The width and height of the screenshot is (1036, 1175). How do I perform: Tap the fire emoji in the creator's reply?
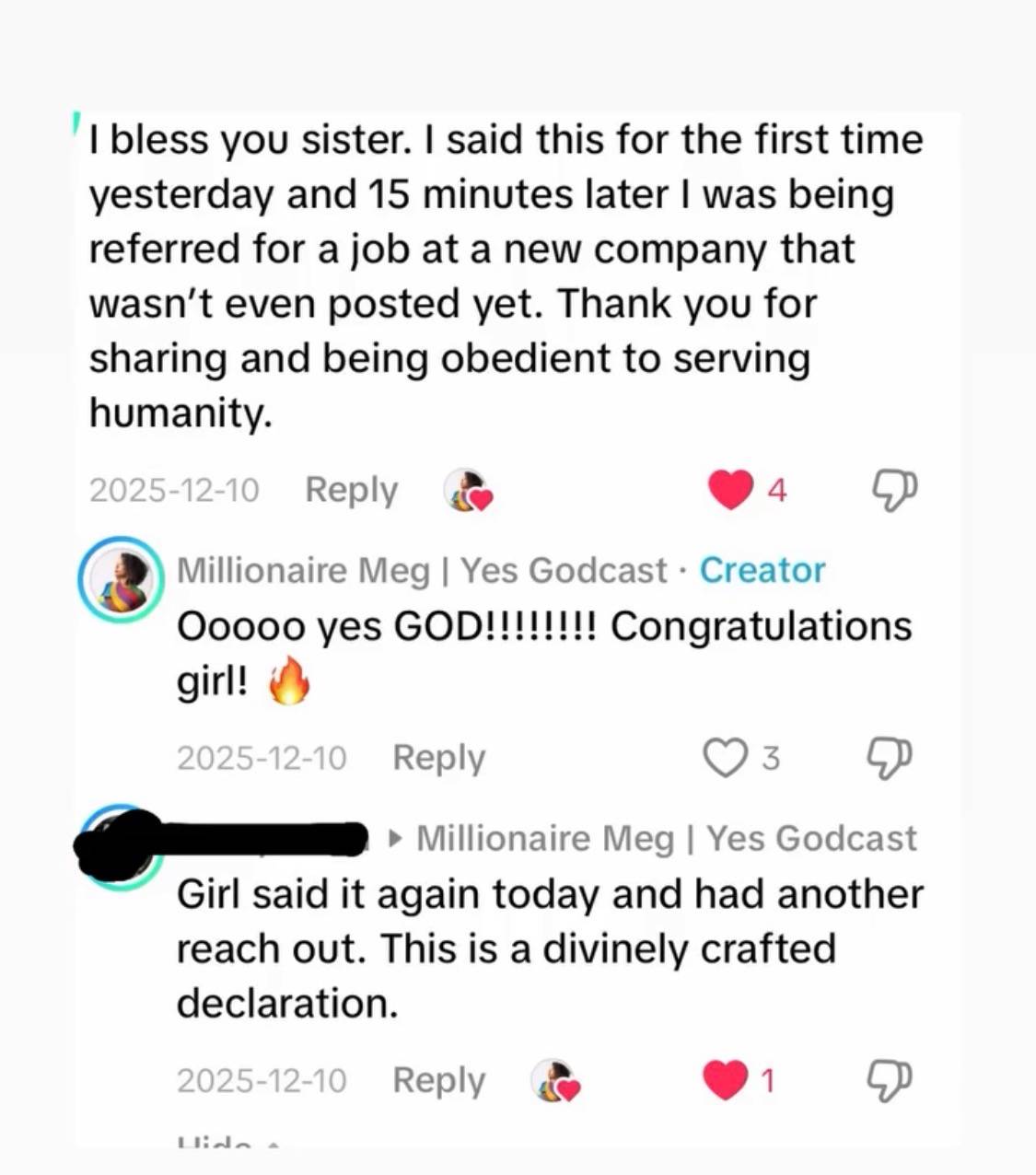288,682
